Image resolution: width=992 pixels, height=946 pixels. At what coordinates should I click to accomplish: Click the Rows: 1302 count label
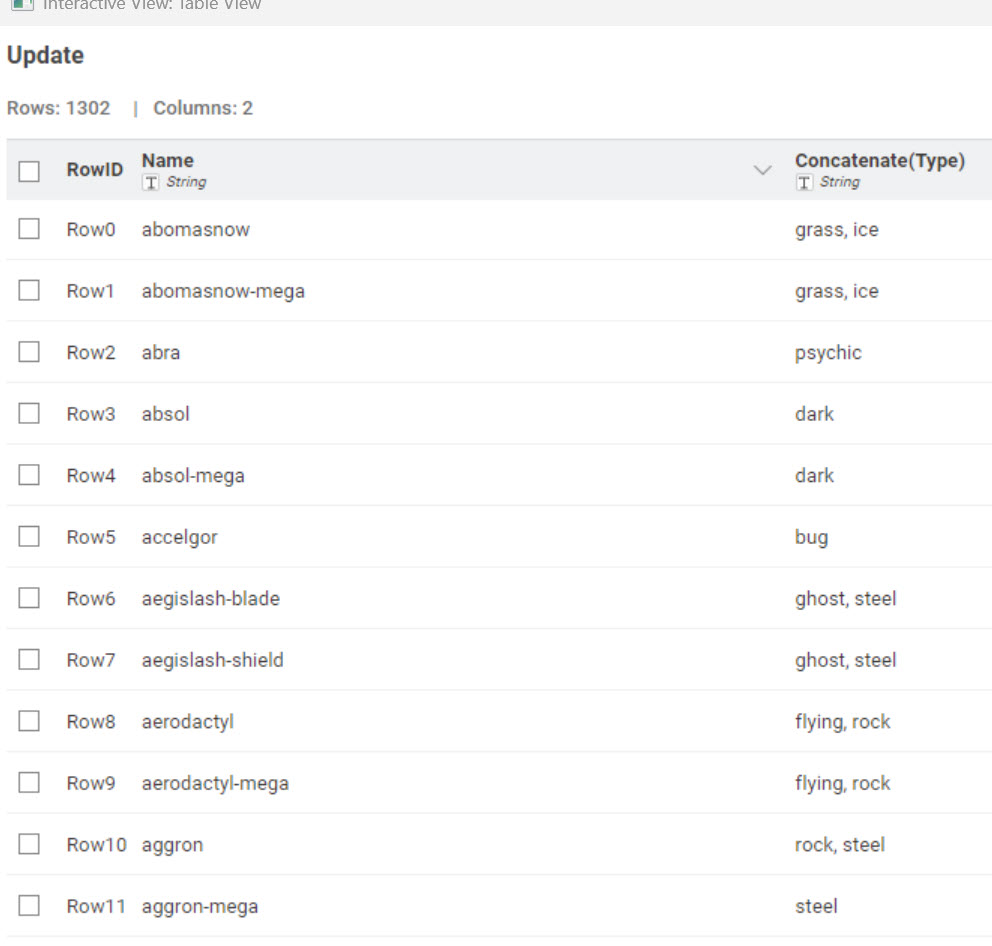(59, 108)
